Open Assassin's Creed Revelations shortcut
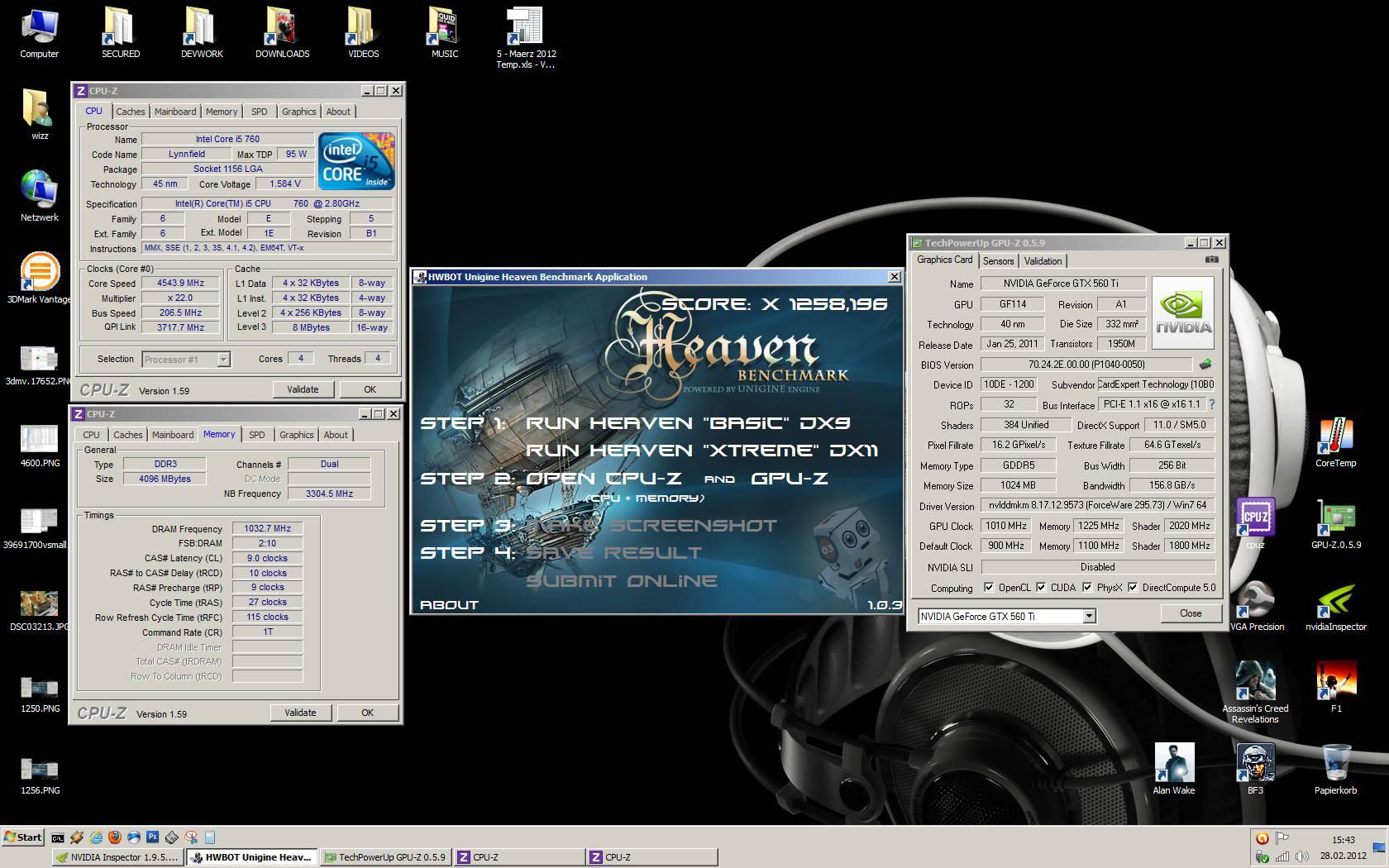This screenshot has width=1389, height=868. pos(1255,693)
